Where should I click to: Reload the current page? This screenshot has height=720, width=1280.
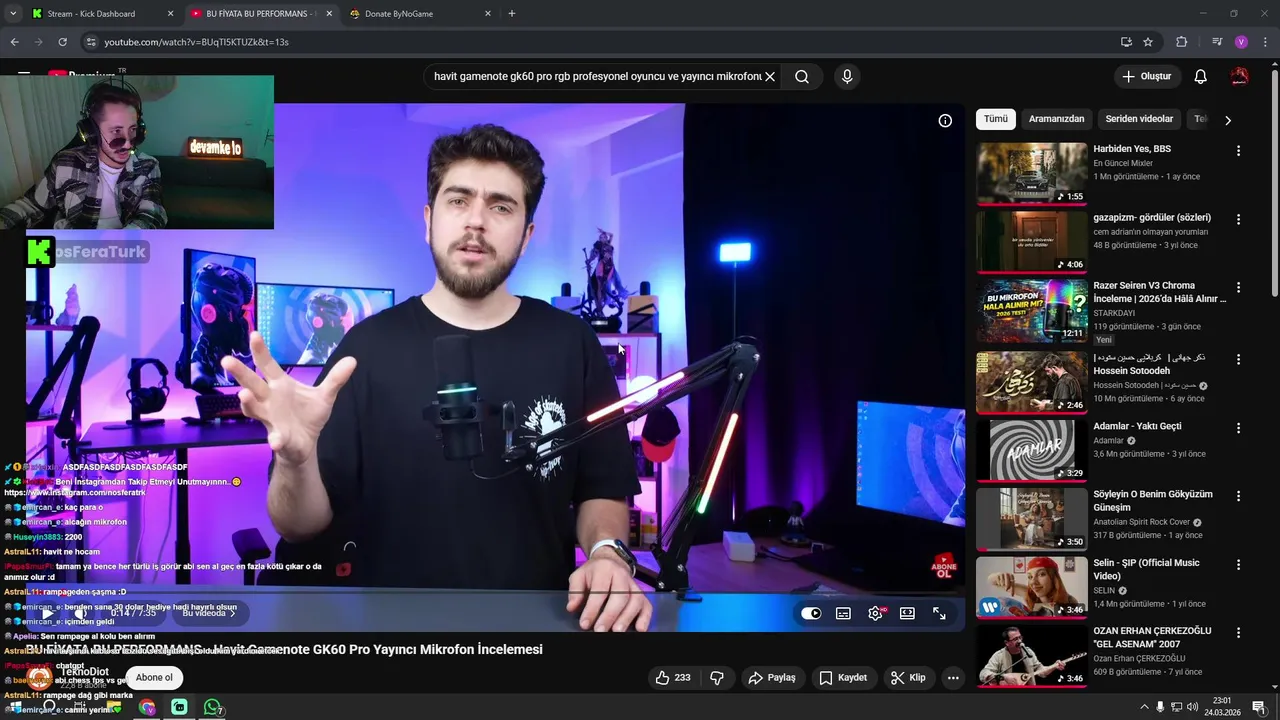pos(62,42)
